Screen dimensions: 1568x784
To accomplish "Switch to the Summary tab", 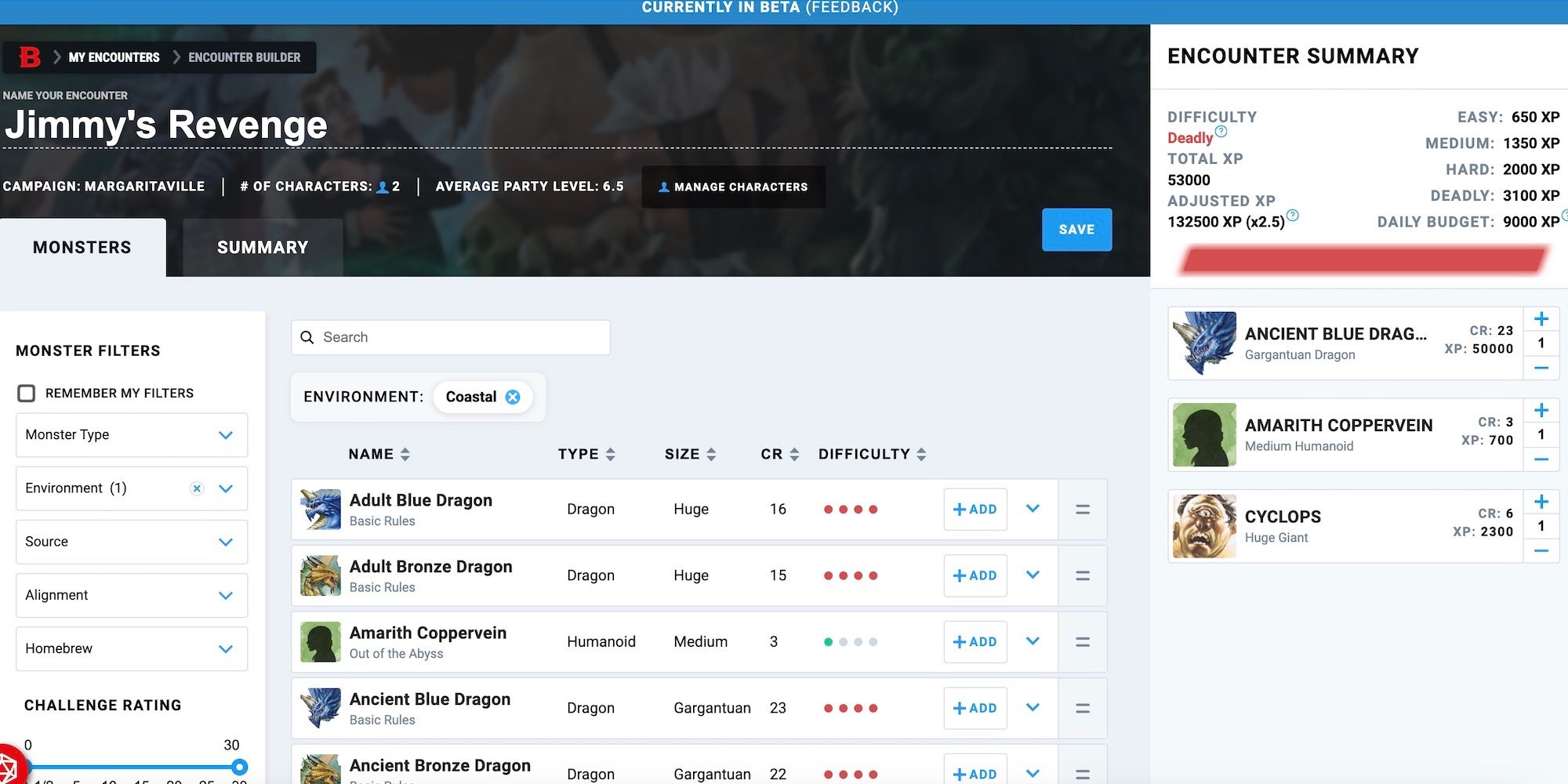I will coord(263,248).
